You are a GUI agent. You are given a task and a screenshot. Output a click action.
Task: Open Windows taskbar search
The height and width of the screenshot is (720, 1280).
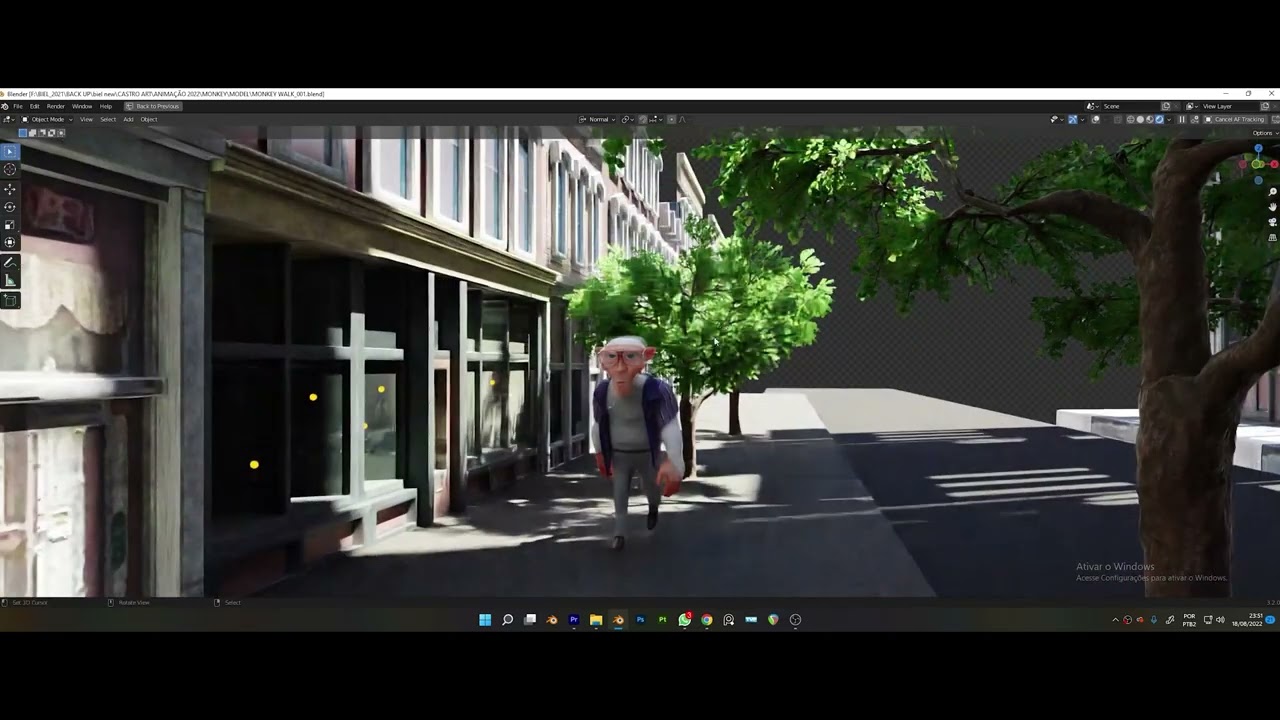point(507,620)
